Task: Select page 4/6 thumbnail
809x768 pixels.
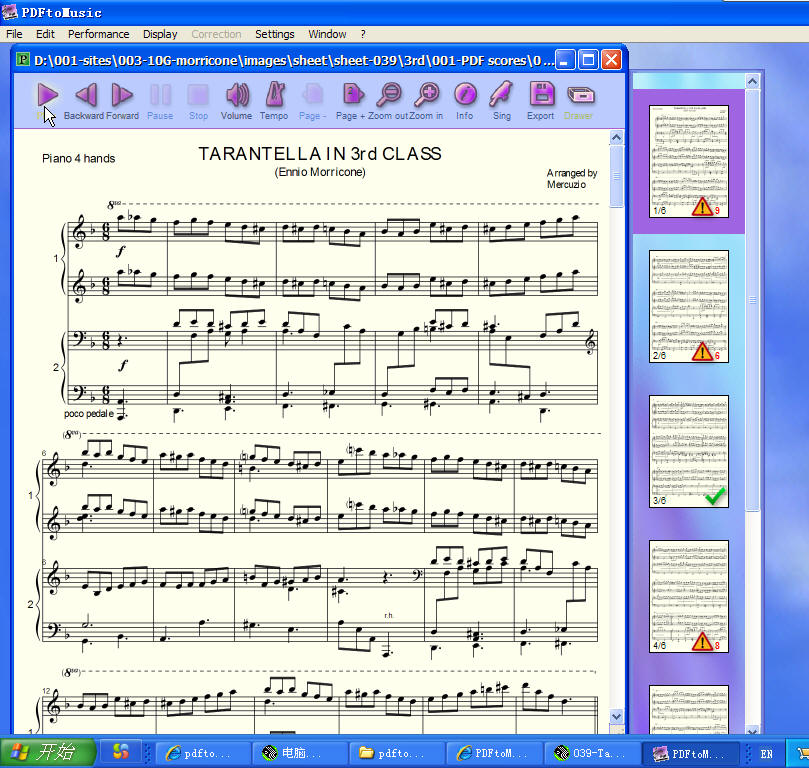Action: 688,596
